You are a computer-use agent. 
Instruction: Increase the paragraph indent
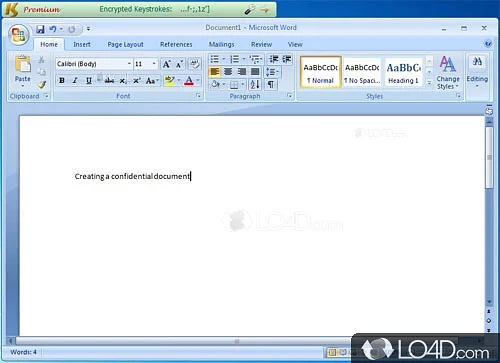click(x=287, y=59)
